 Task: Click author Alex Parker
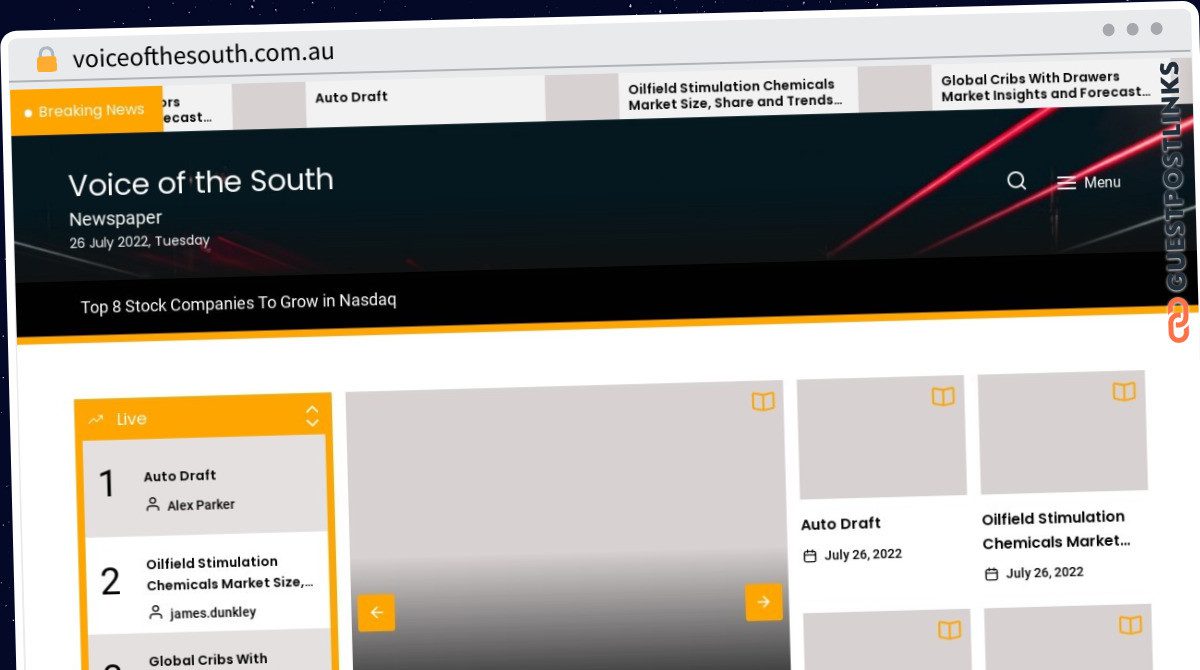point(201,505)
